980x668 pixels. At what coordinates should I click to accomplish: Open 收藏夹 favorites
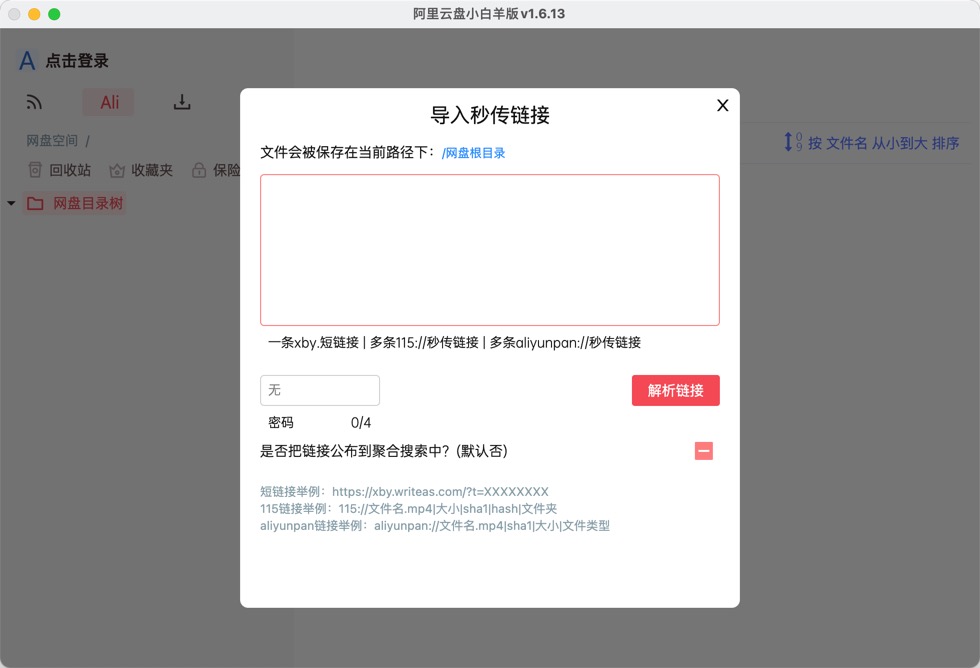(x=141, y=170)
